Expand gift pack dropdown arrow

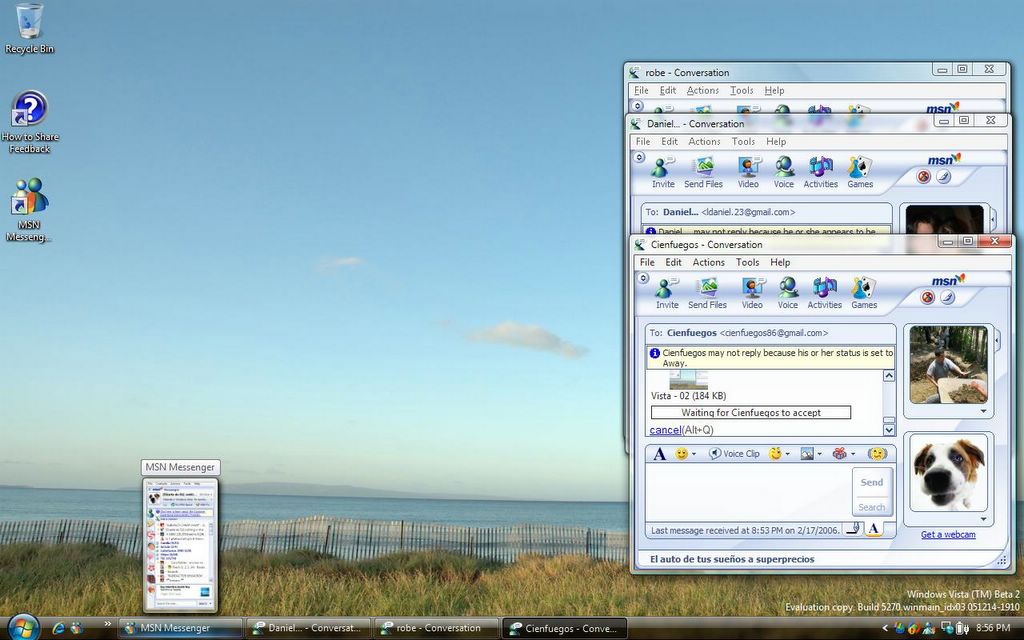[853, 454]
